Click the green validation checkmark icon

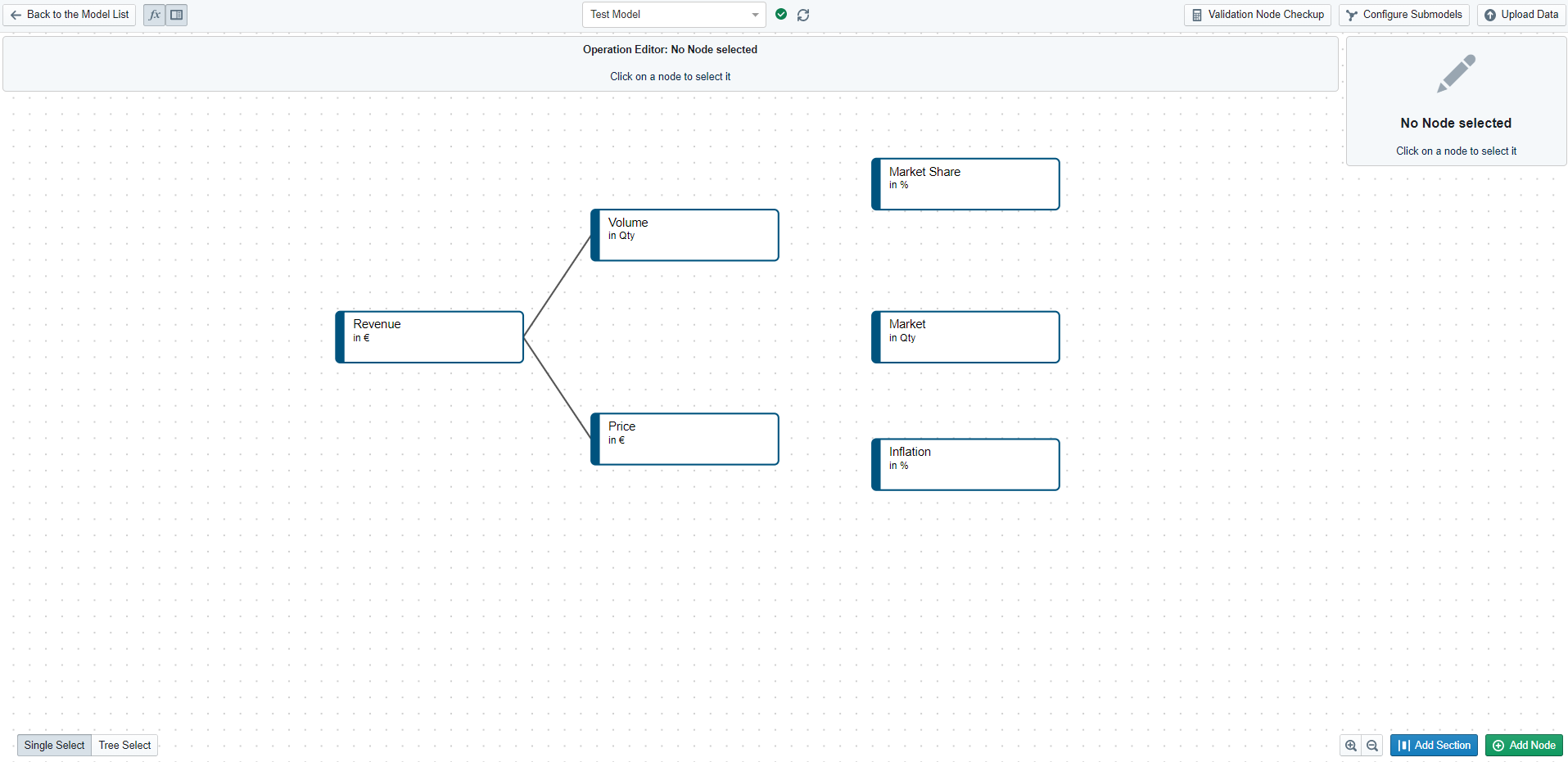click(781, 14)
